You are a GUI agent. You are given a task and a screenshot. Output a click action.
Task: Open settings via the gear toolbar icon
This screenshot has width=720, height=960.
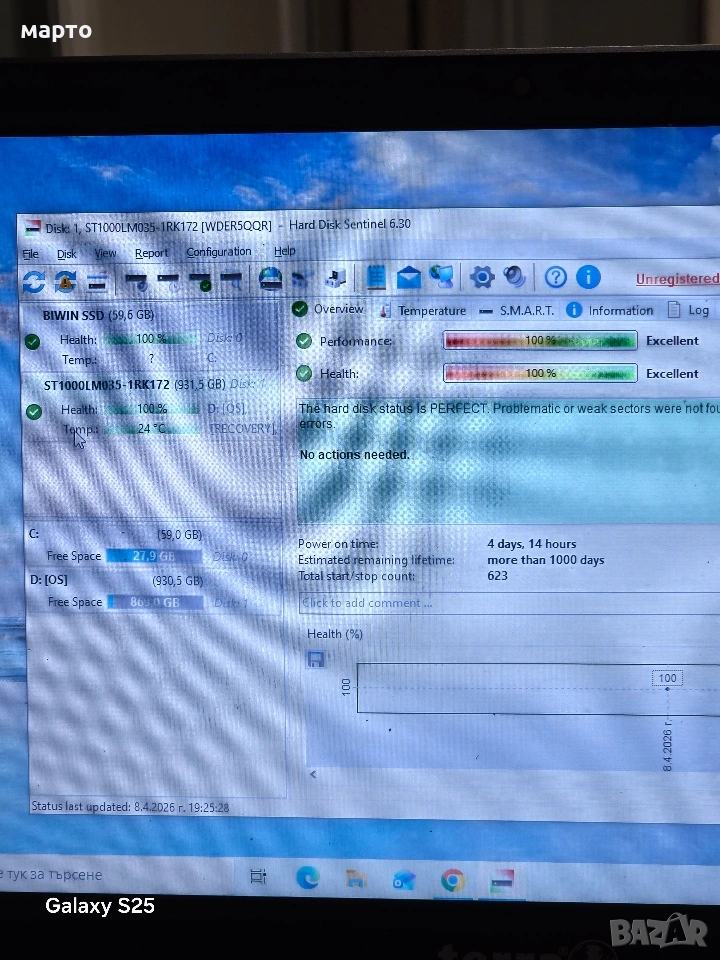(x=482, y=277)
